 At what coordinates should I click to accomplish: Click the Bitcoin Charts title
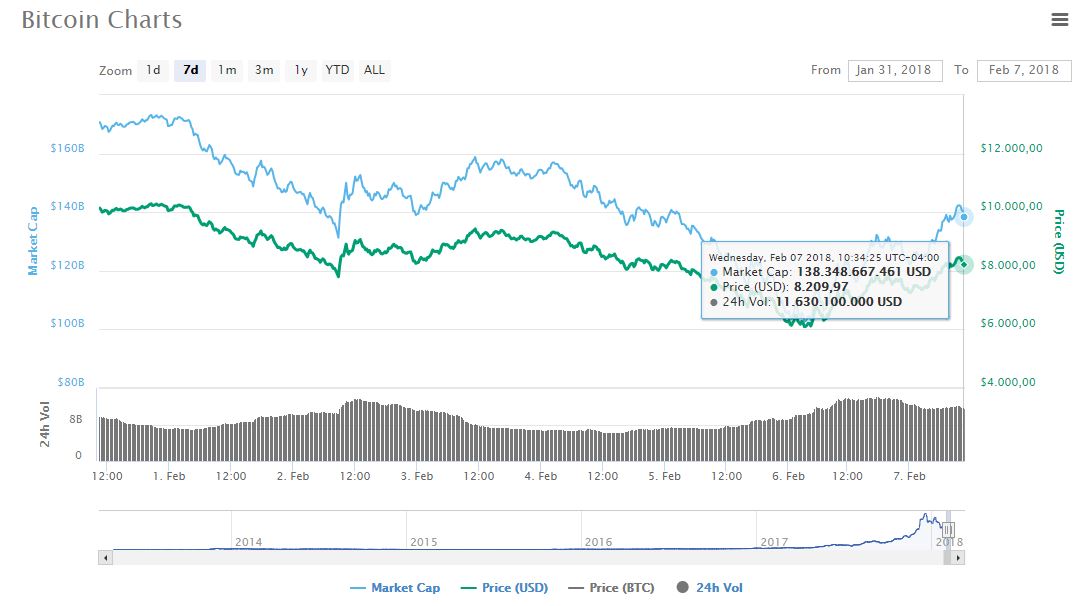102,19
